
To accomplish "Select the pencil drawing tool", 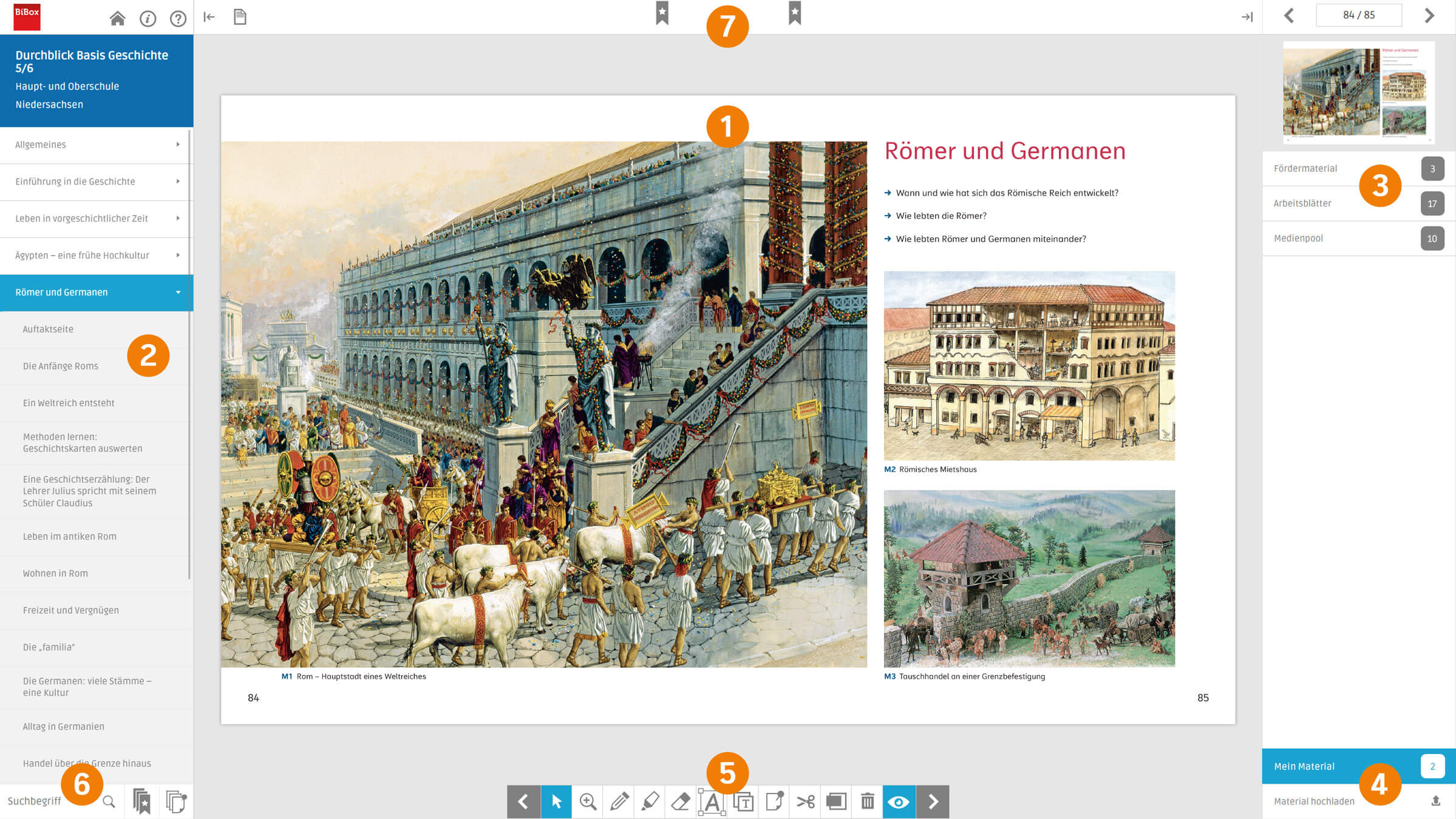I will pyautogui.click(x=619, y=801).
